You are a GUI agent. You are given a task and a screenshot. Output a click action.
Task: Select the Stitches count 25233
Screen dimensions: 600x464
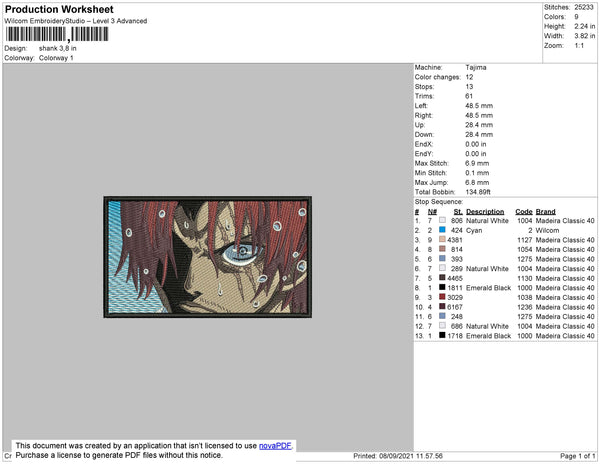pos(584,7)
